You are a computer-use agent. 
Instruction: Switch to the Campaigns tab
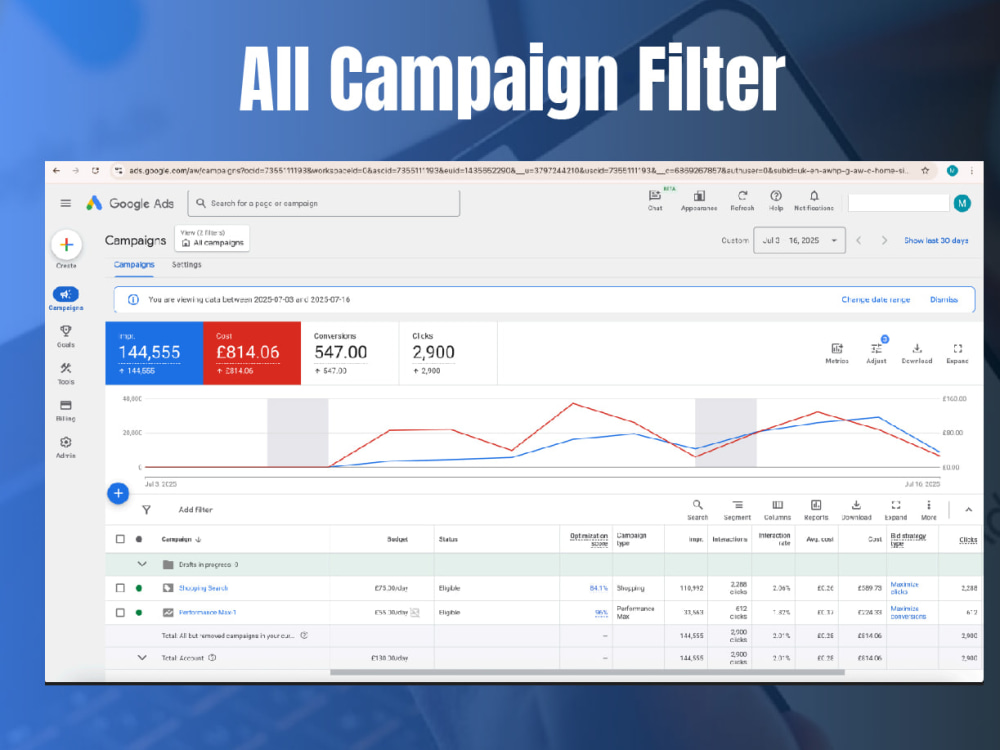(134, 265)
